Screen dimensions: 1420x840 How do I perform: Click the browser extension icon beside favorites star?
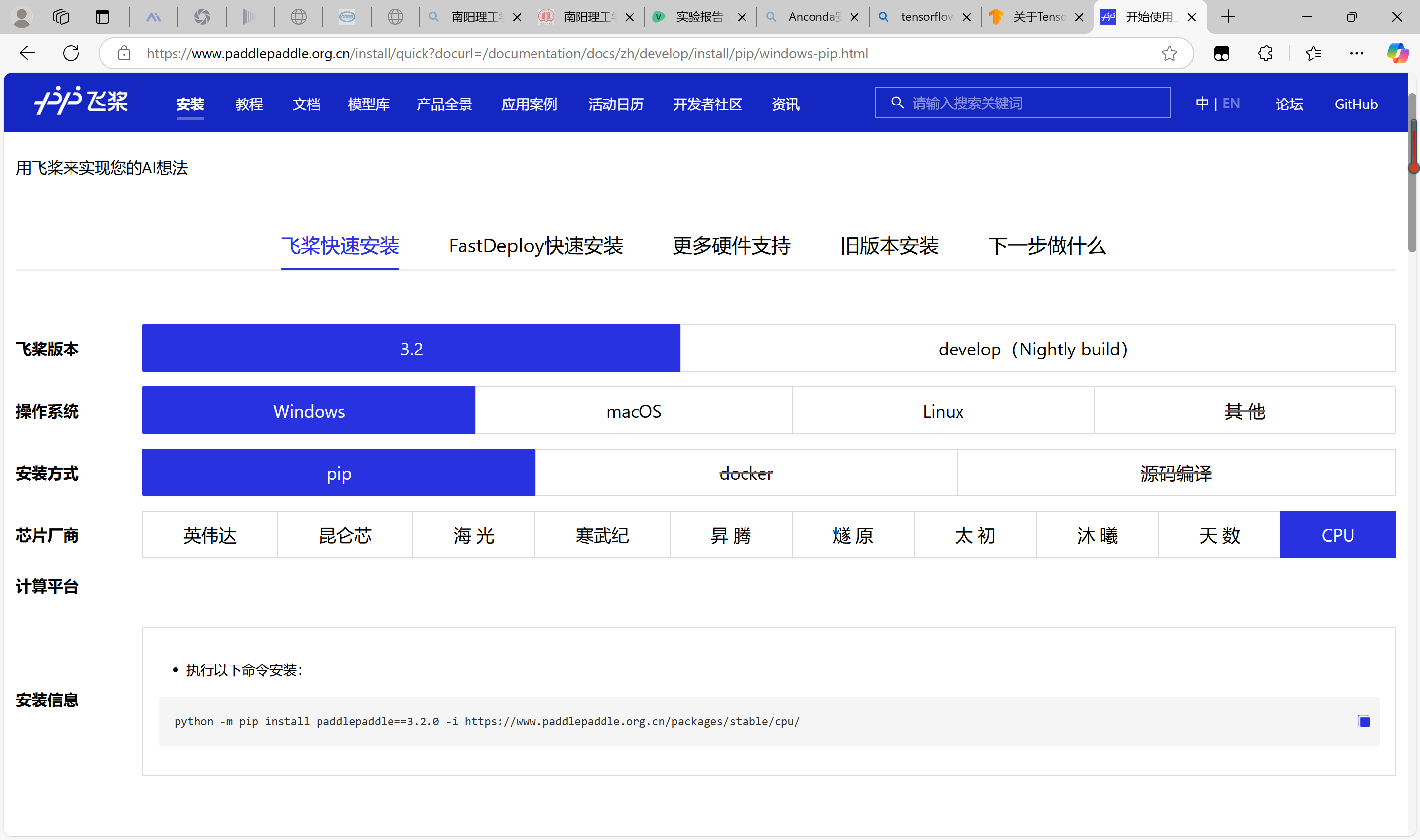(1221, 53)
